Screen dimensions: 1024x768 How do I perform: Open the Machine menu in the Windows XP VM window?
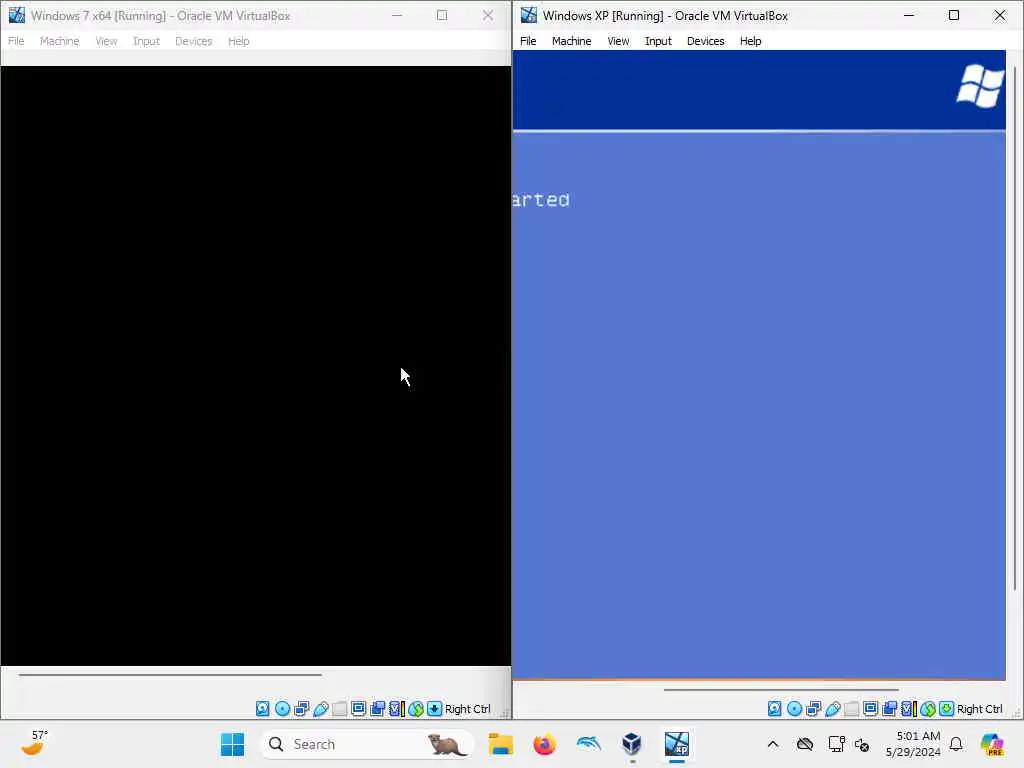(571, 41)
